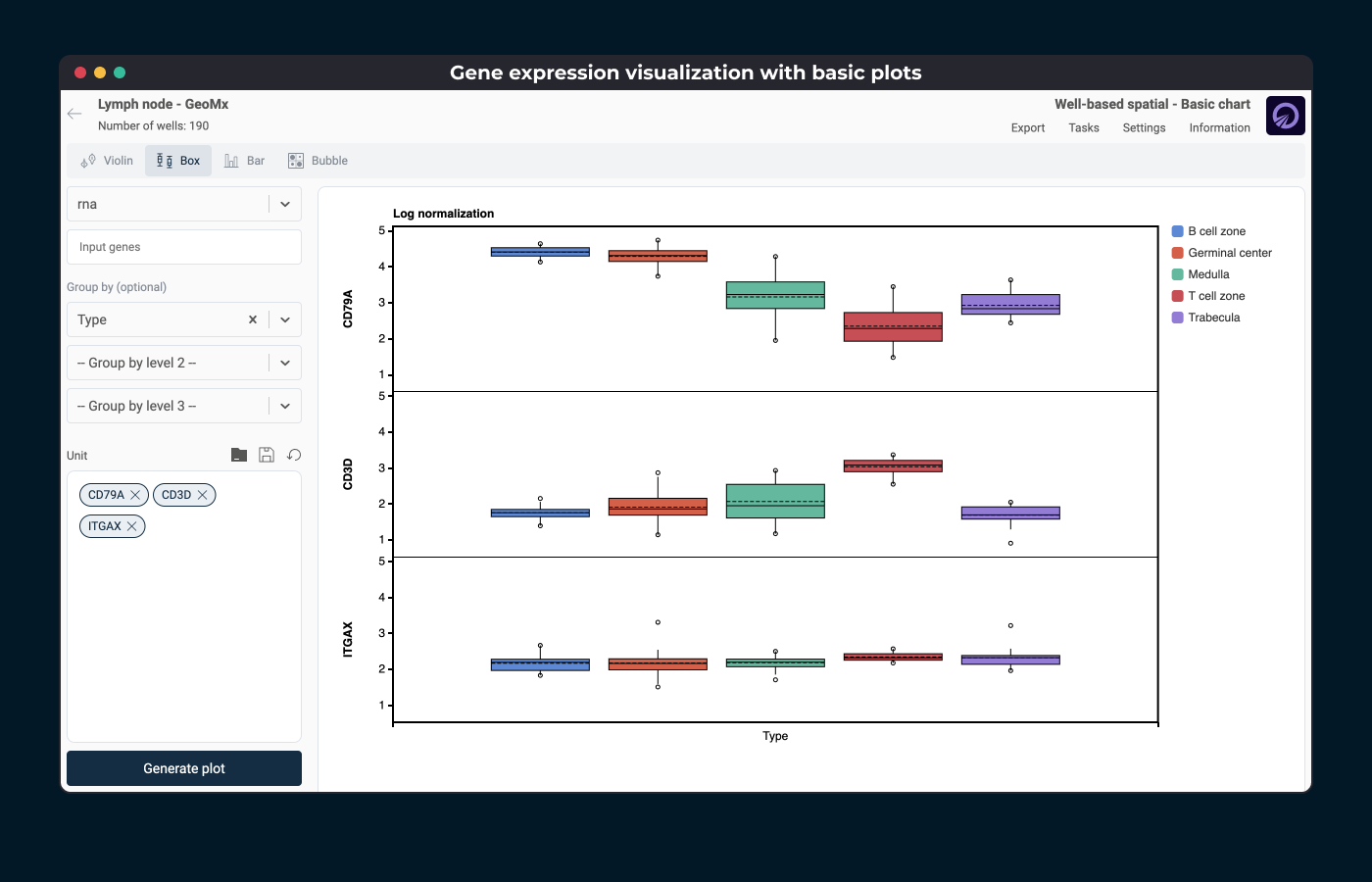This screenshot has height=882, width=1372.
Task: Toggle Germinal center legend entry
Action: 1229,253
